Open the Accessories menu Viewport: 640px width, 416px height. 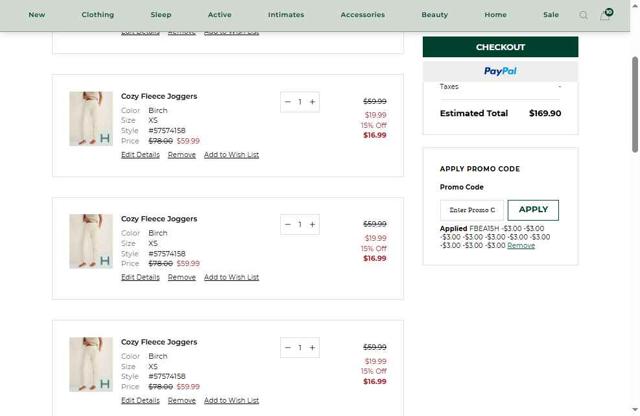[x=363, y=15]
